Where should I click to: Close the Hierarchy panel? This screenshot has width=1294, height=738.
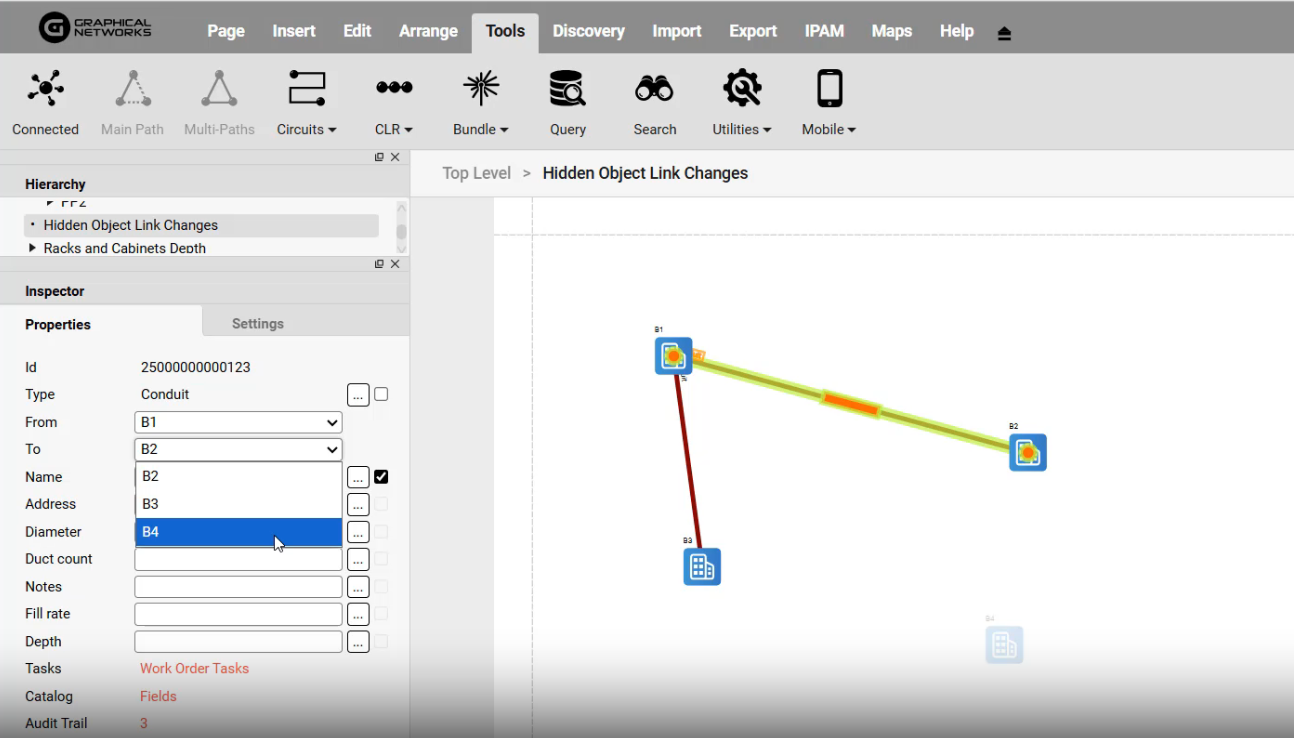click(395, 157)
